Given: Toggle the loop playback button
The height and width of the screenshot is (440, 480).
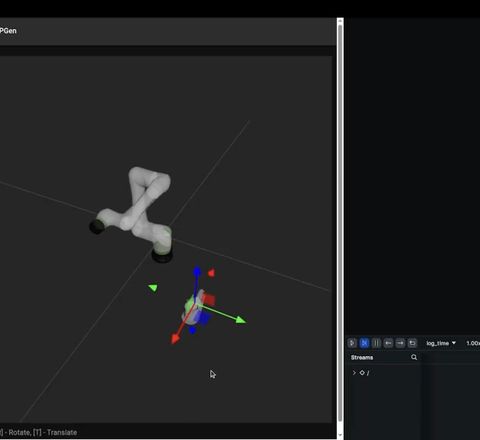Looking at the screenshot, I should (x=412, y=343).
